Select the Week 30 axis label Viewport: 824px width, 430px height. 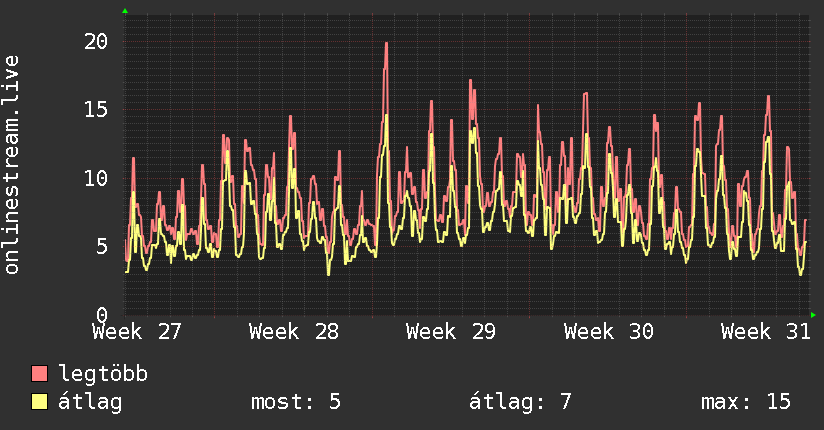pos(609,332)
